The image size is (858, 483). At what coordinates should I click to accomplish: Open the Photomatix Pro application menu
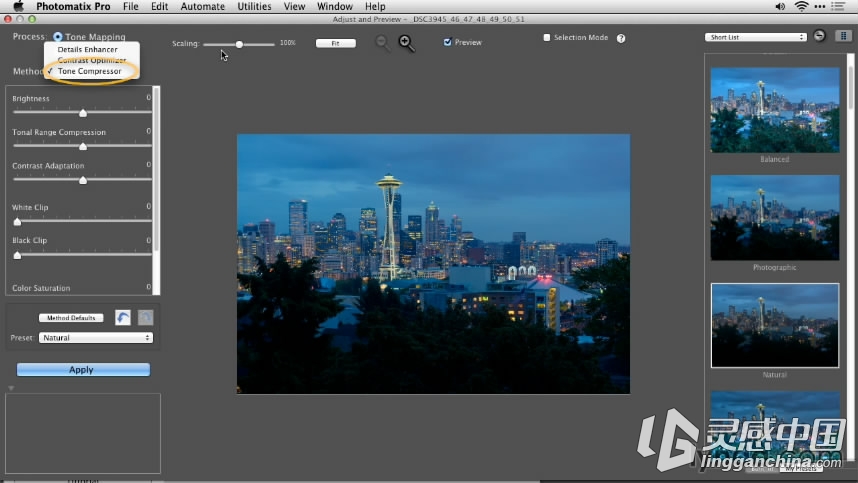(x=73, y=7)
